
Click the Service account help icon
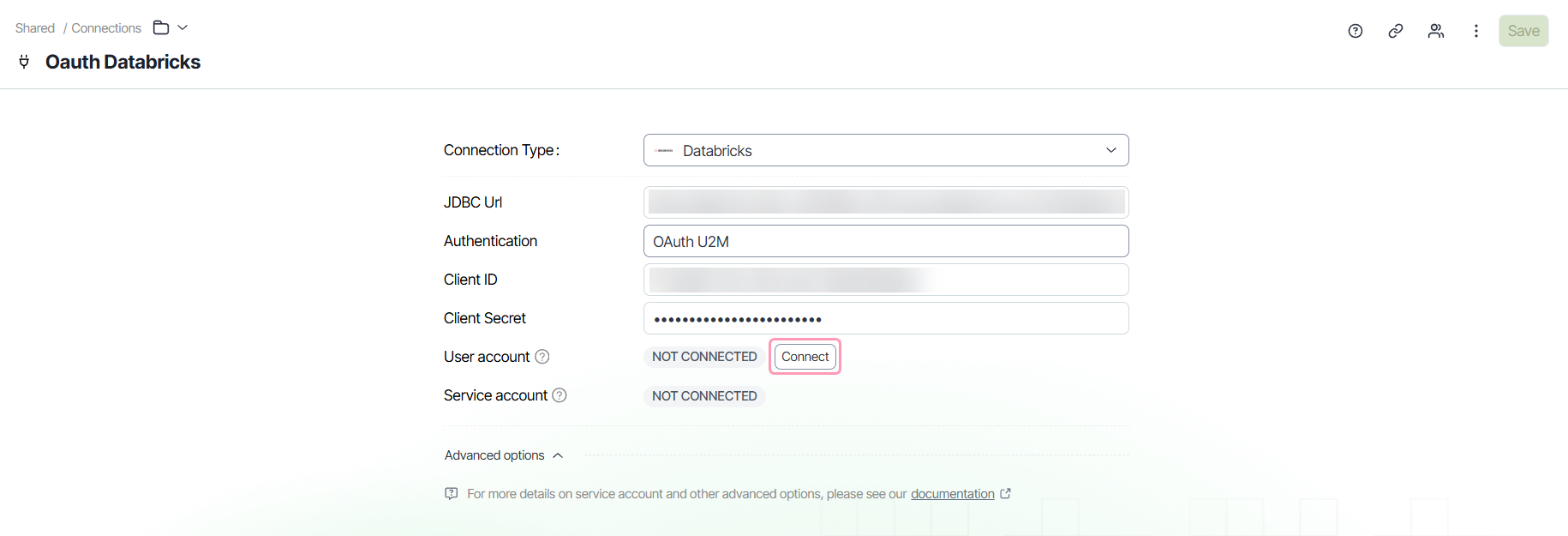560,395
